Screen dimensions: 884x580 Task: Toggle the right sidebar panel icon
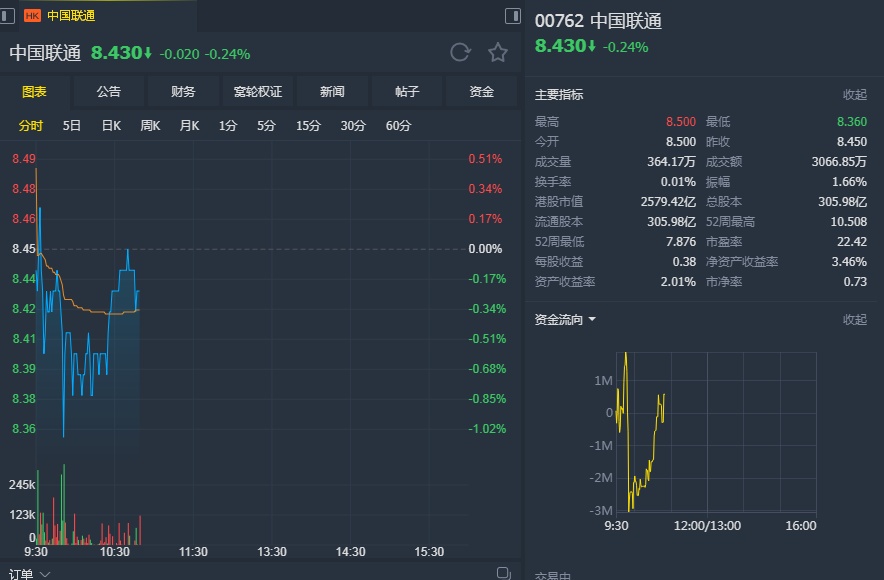[x=513, y=15]
